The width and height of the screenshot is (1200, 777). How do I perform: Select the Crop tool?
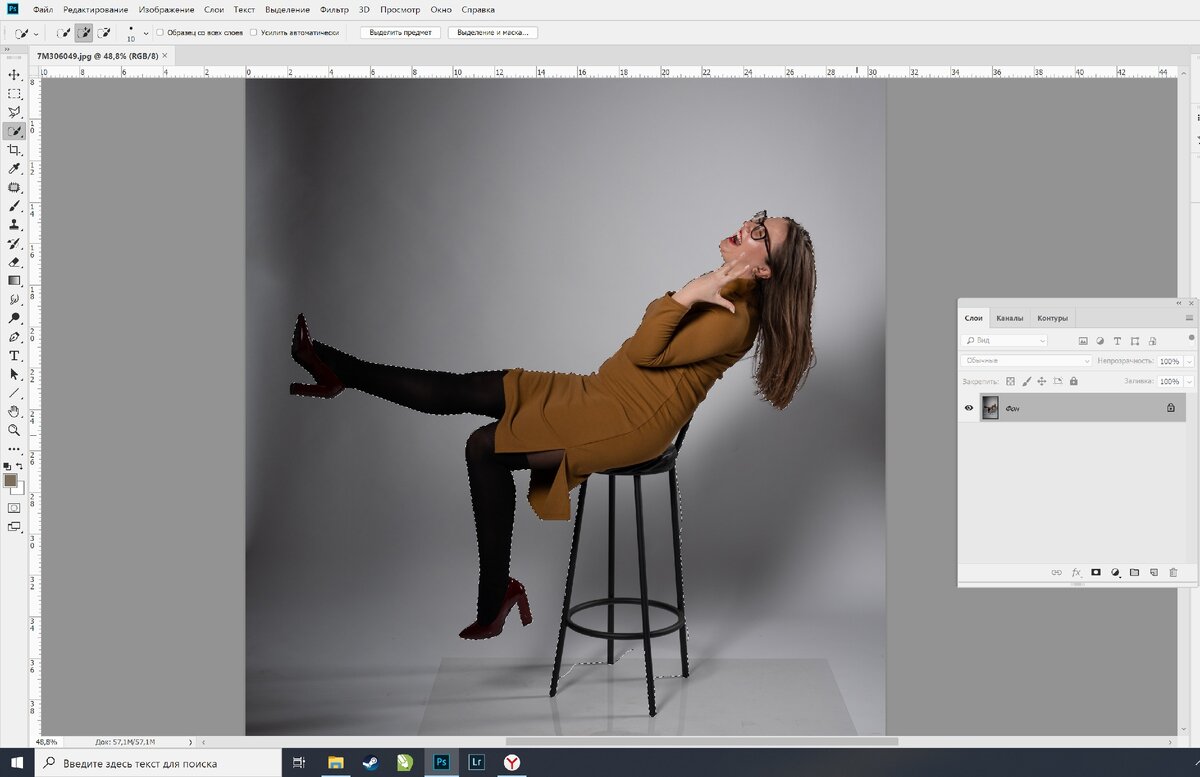[x=14, y=150]
